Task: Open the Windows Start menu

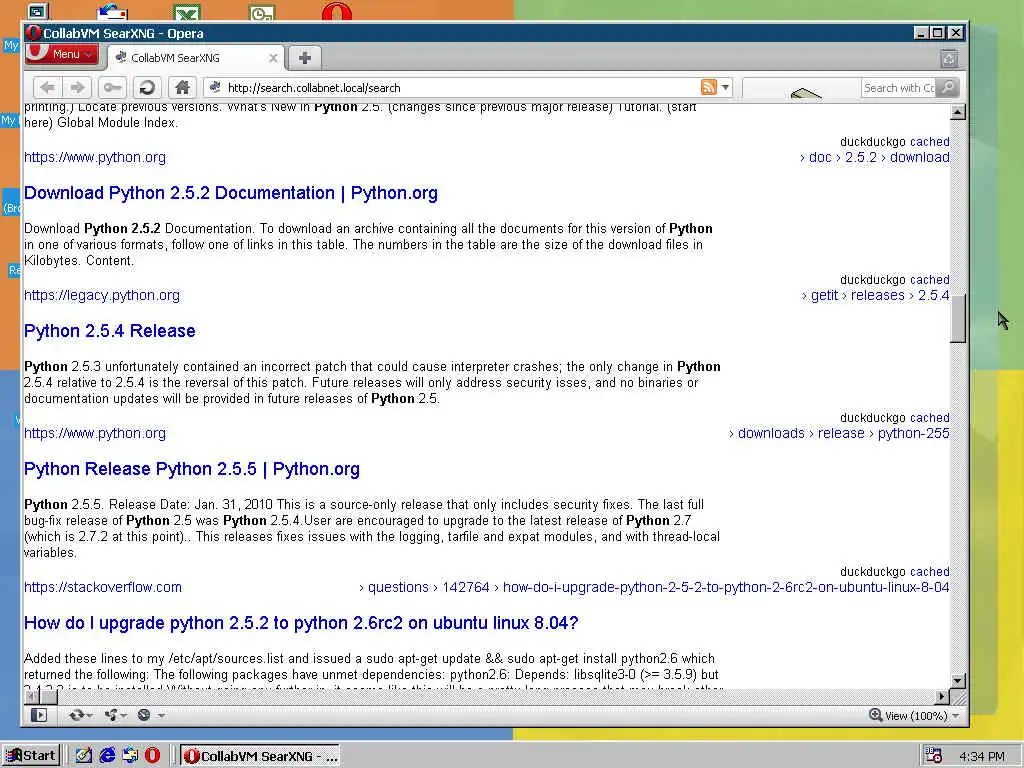Action: click(31, 756)
